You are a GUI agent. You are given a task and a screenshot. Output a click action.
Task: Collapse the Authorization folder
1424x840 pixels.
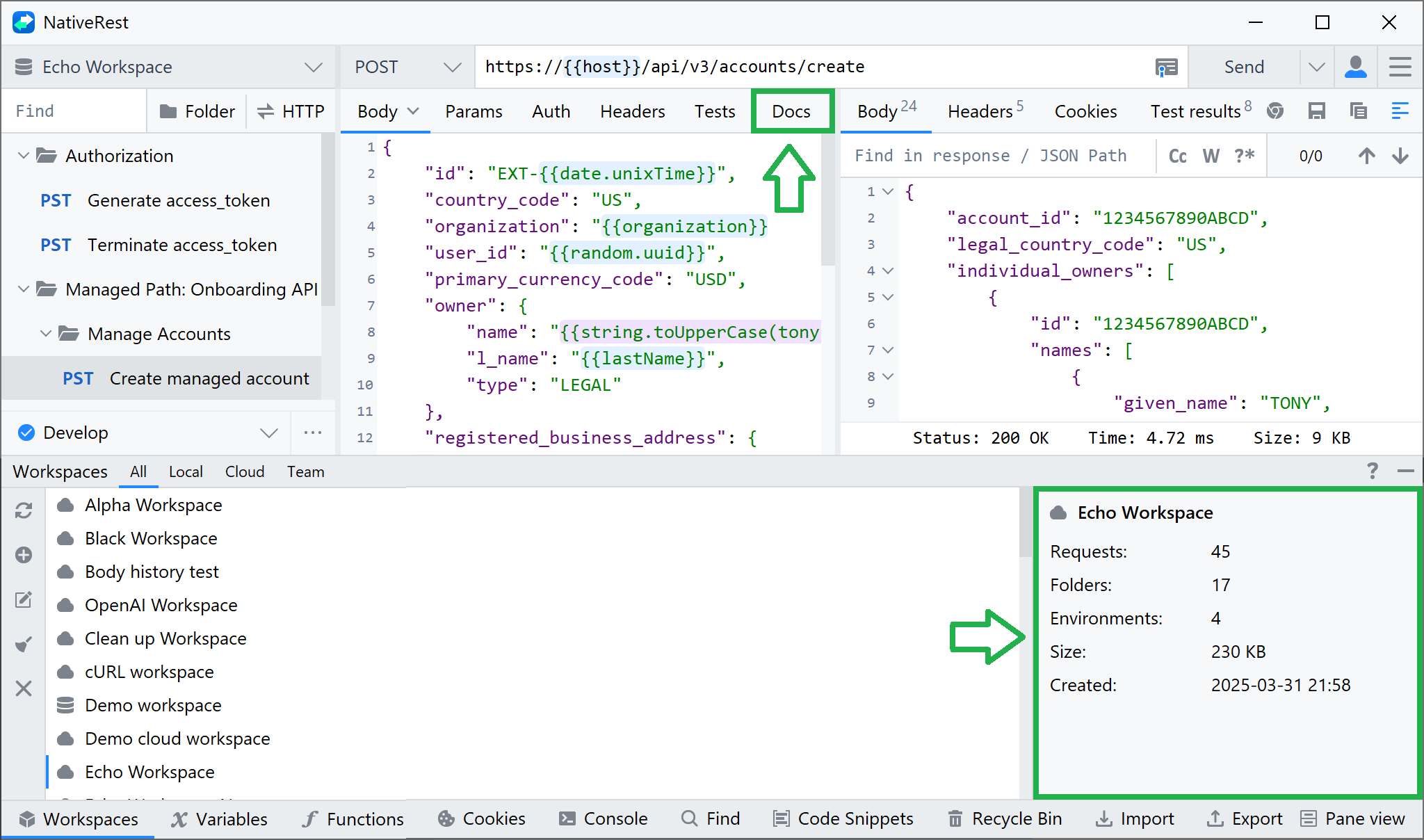[x=23, y=155]
